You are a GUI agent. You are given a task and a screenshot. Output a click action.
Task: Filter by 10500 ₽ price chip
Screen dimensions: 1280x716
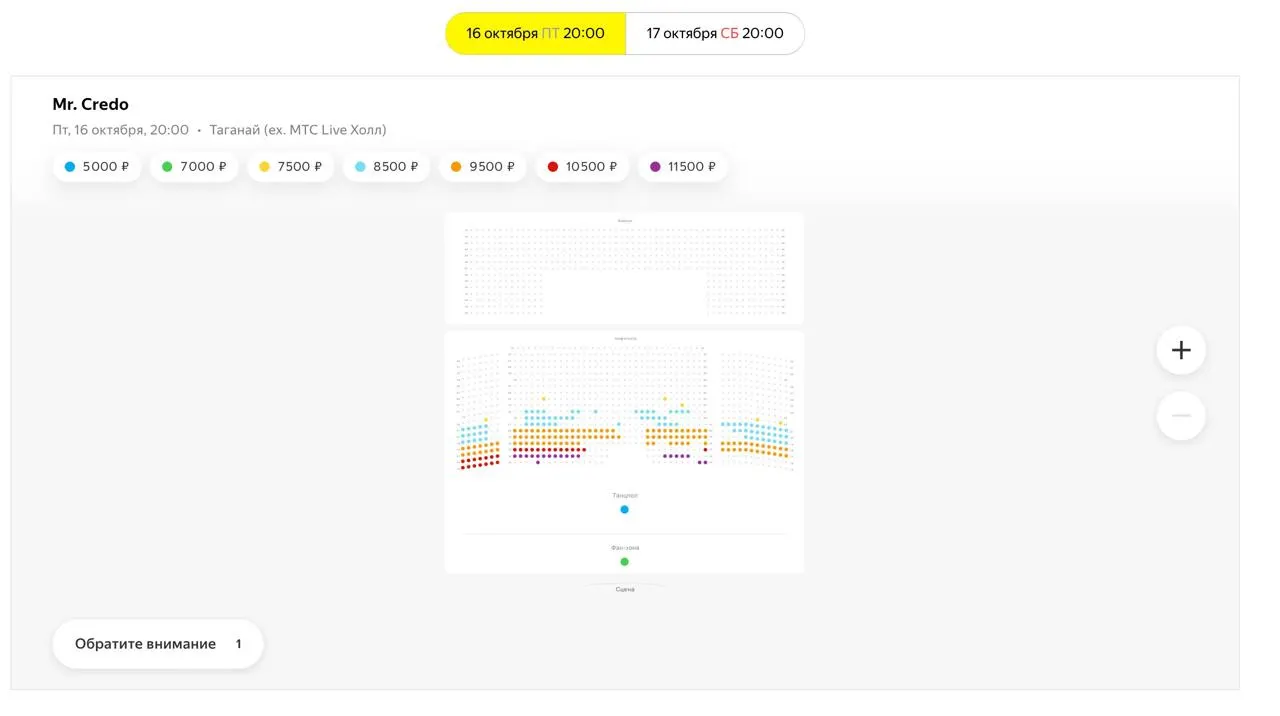click(x=582, y=167)
